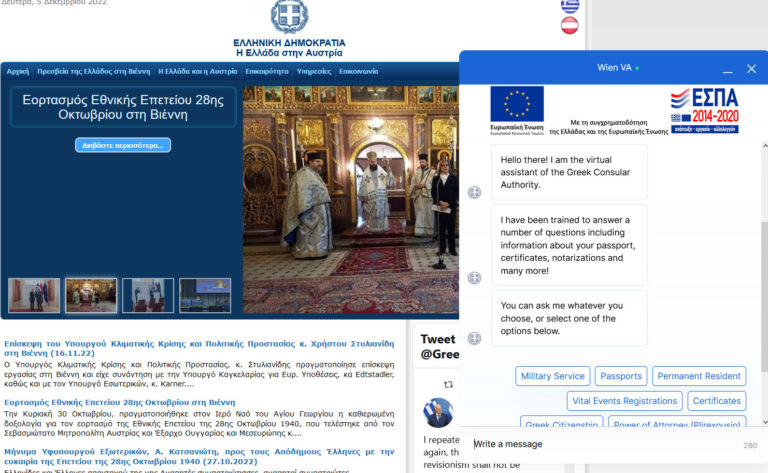Open the Επικαιρότητα menu
Image resolution: width=768 pixels, height=473 pixels.
tap(267, 71)
